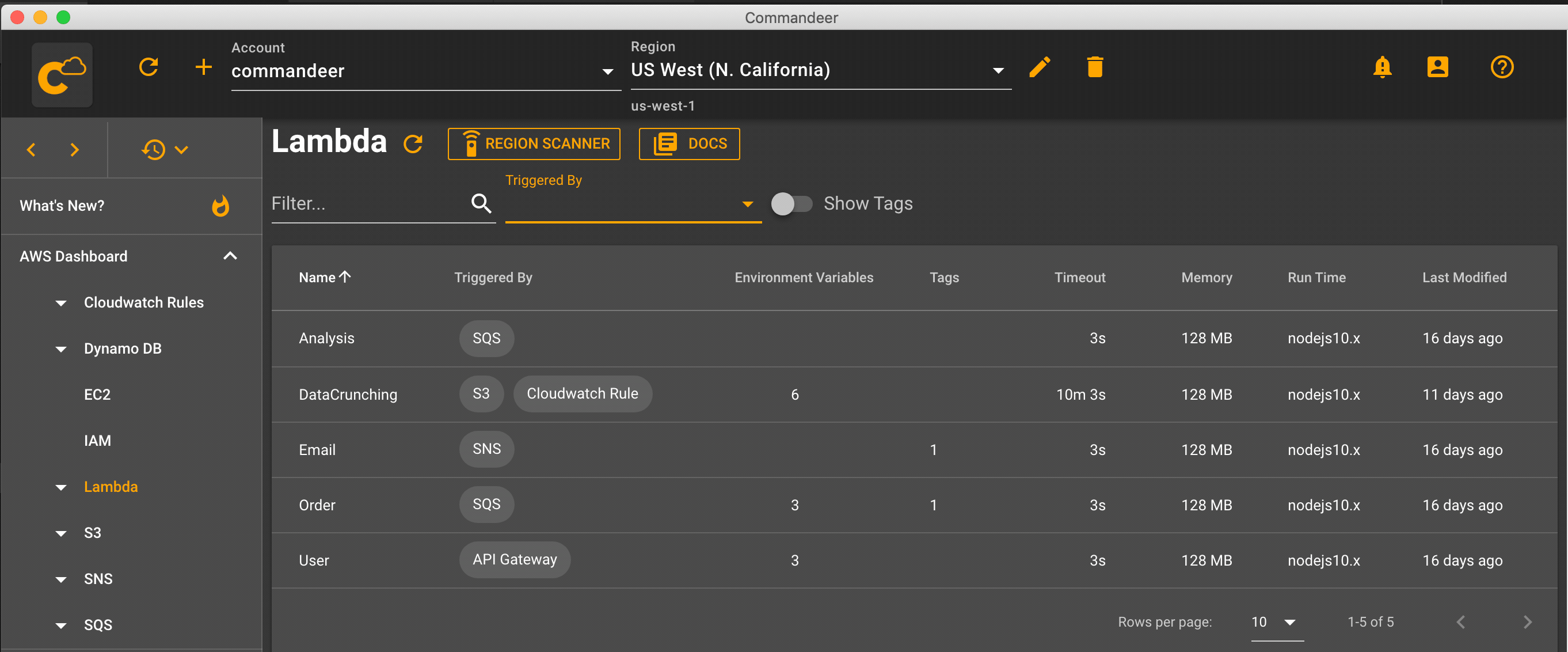The height and width of the screenshot is (652, 1568).
Task: Open Cloudwatch Rules in the sidebar
Action: pyautogui.click(x=144, y=302)
